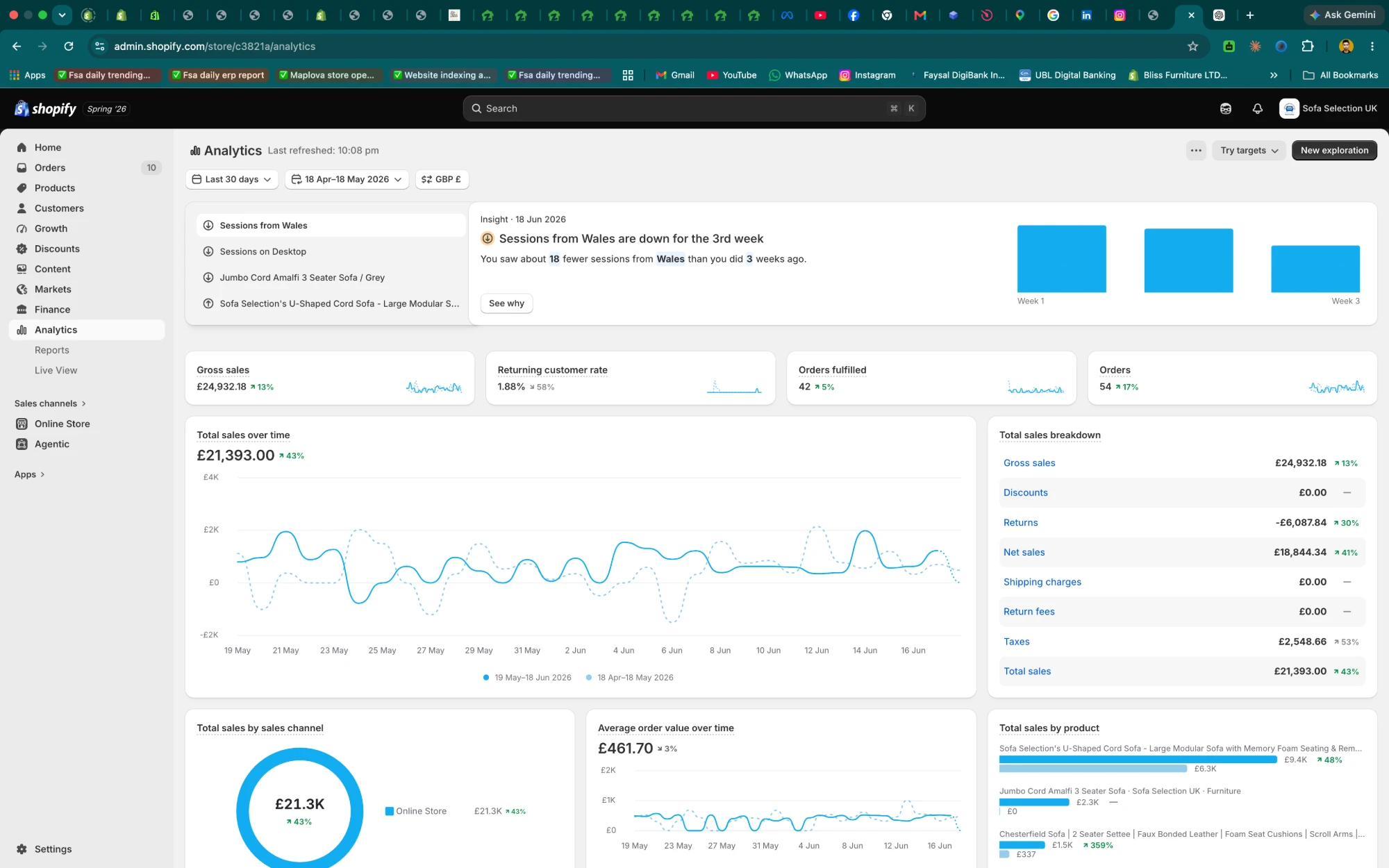
Task: Click the Orders fulfilled card title
Action: 832,370
